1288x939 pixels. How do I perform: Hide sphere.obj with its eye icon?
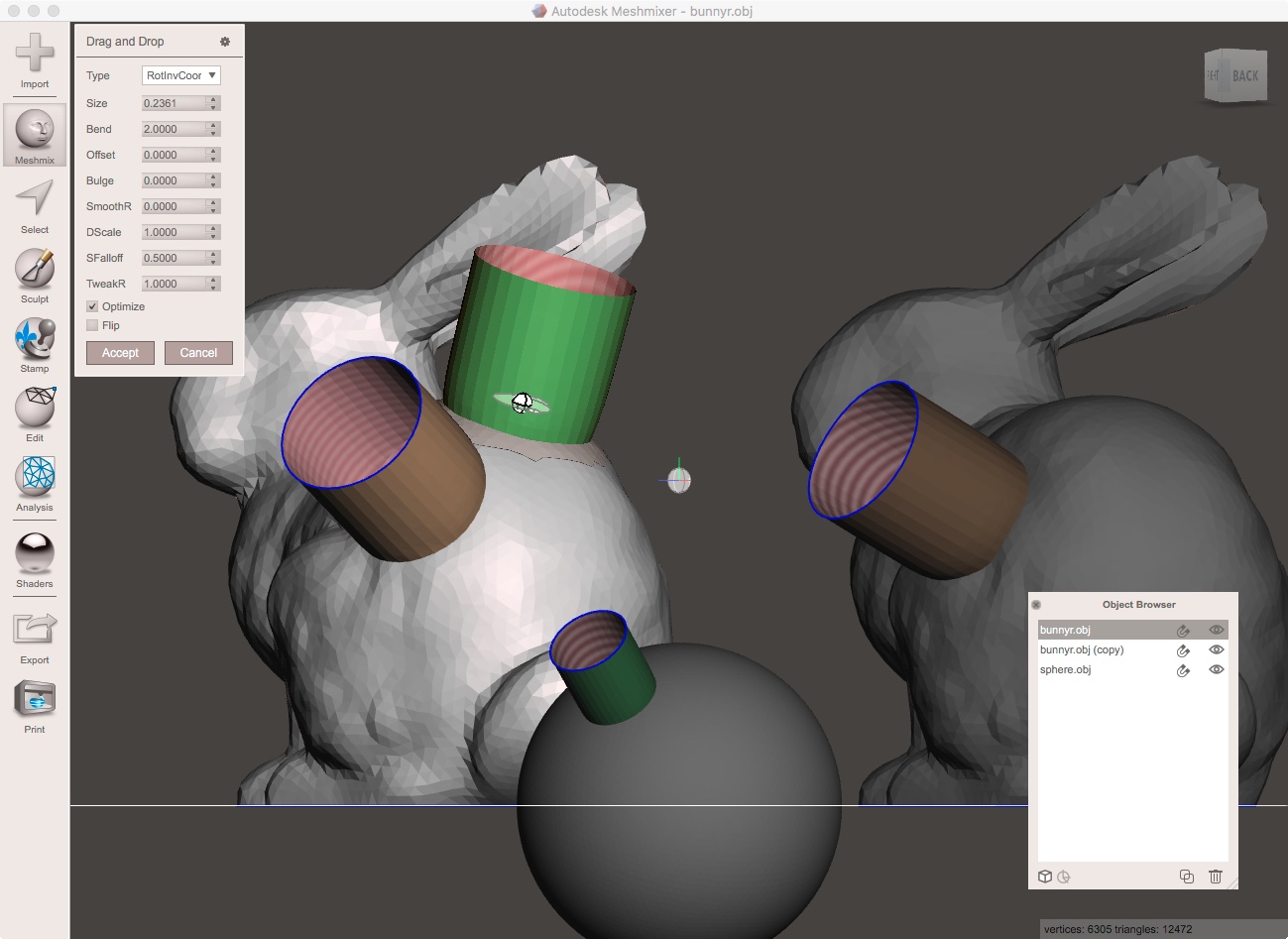pyautogui.click(x=1217, y=670)
